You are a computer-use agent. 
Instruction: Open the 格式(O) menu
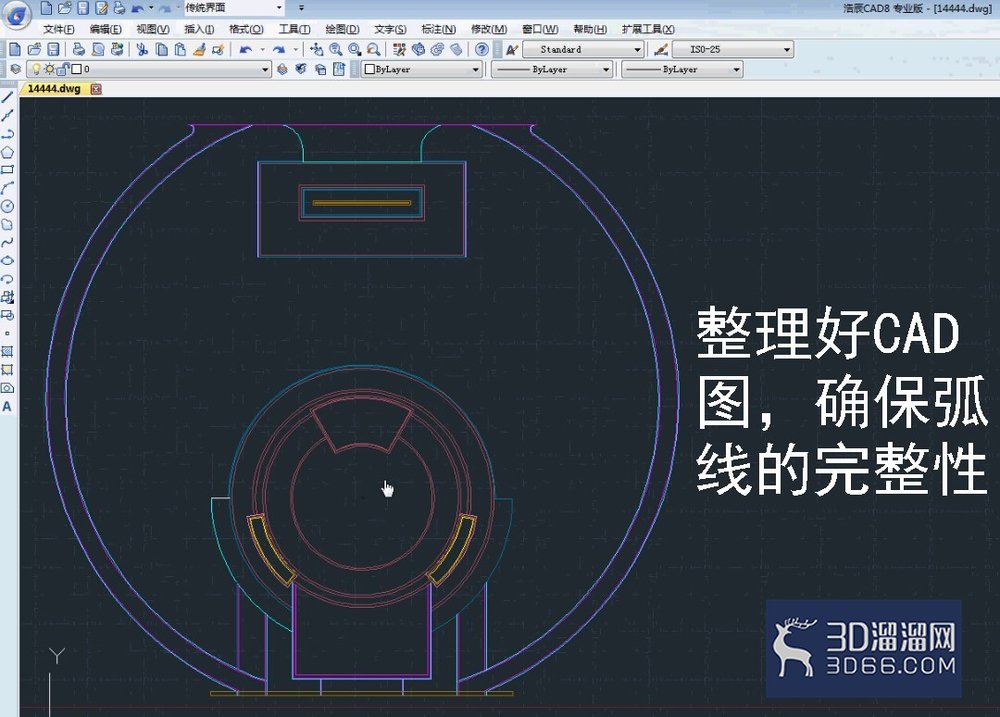tap(246, 29)
